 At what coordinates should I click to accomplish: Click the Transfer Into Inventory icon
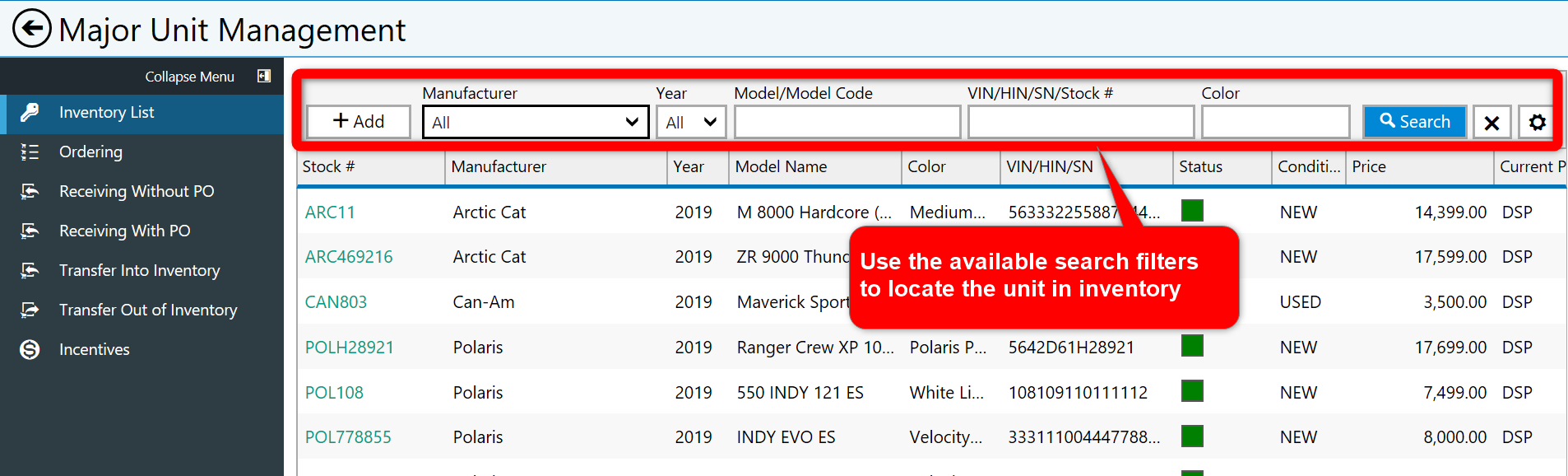[30, 270]
